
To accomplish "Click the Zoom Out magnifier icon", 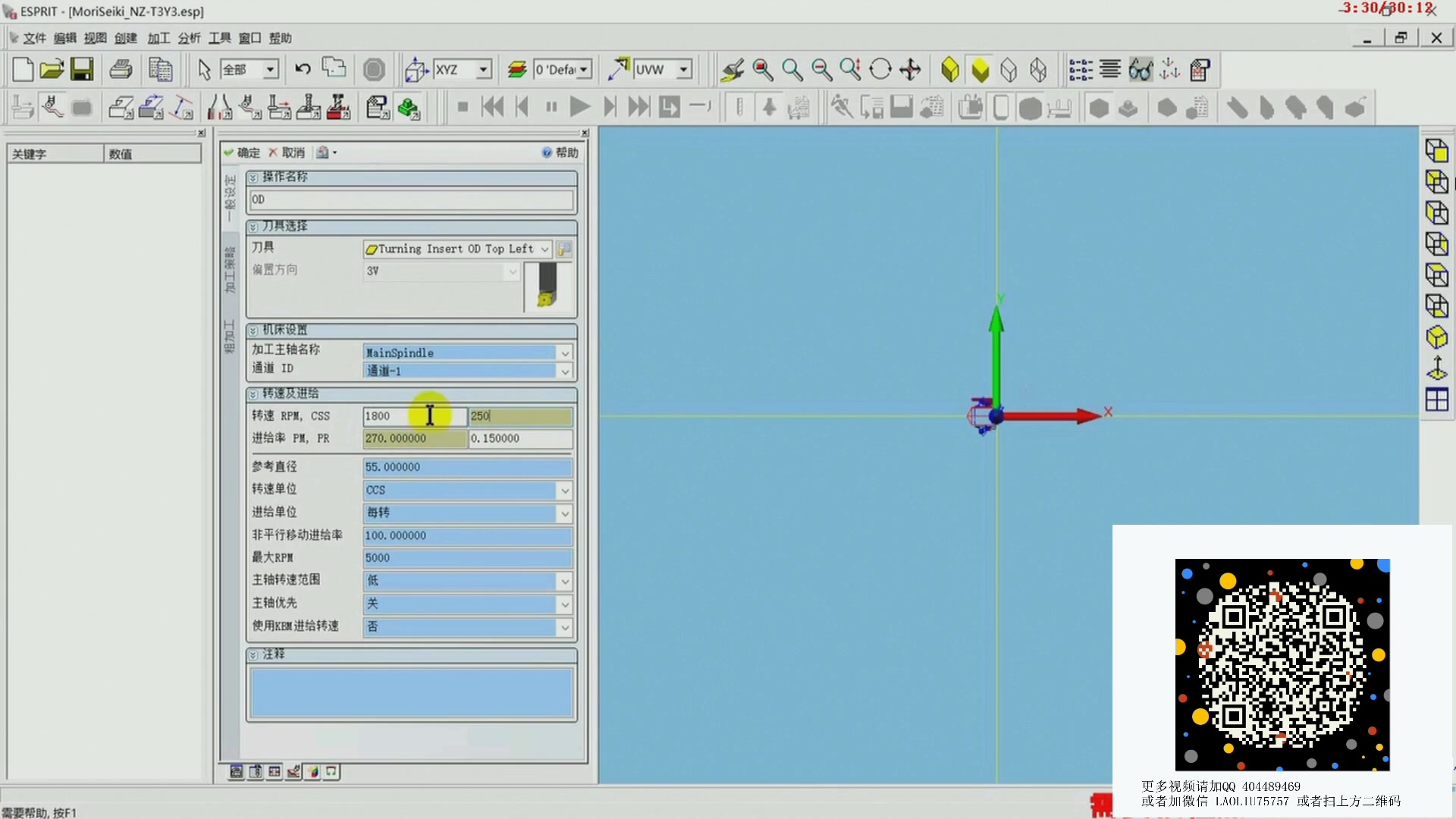I will (x=821, y=70).
